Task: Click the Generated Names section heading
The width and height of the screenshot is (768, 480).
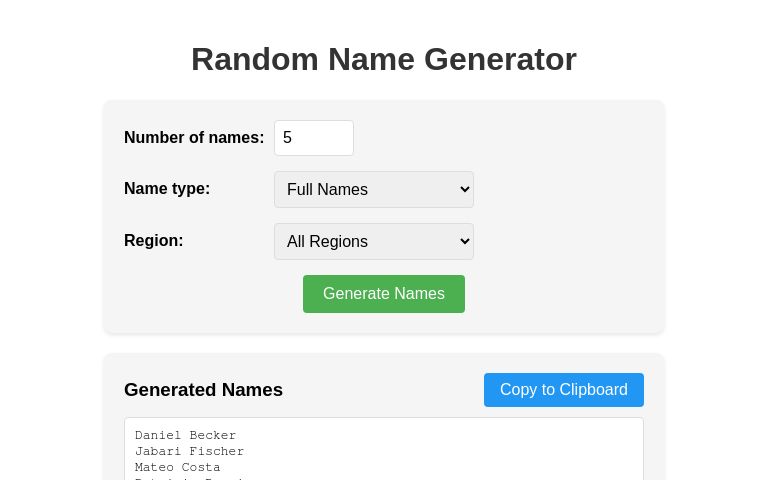Action: coord(203,390)
